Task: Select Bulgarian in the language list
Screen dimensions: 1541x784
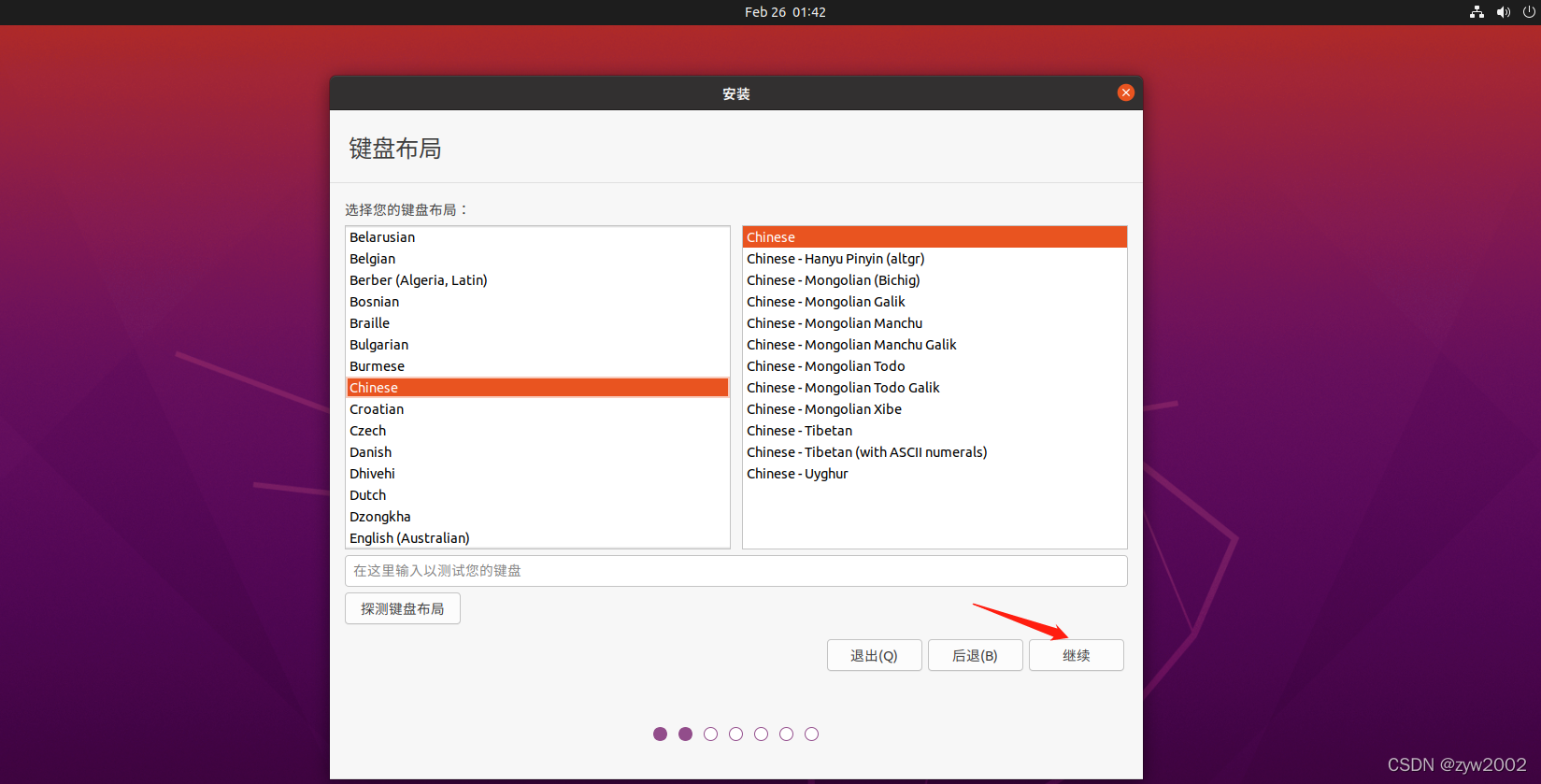Action: (537, 345)
